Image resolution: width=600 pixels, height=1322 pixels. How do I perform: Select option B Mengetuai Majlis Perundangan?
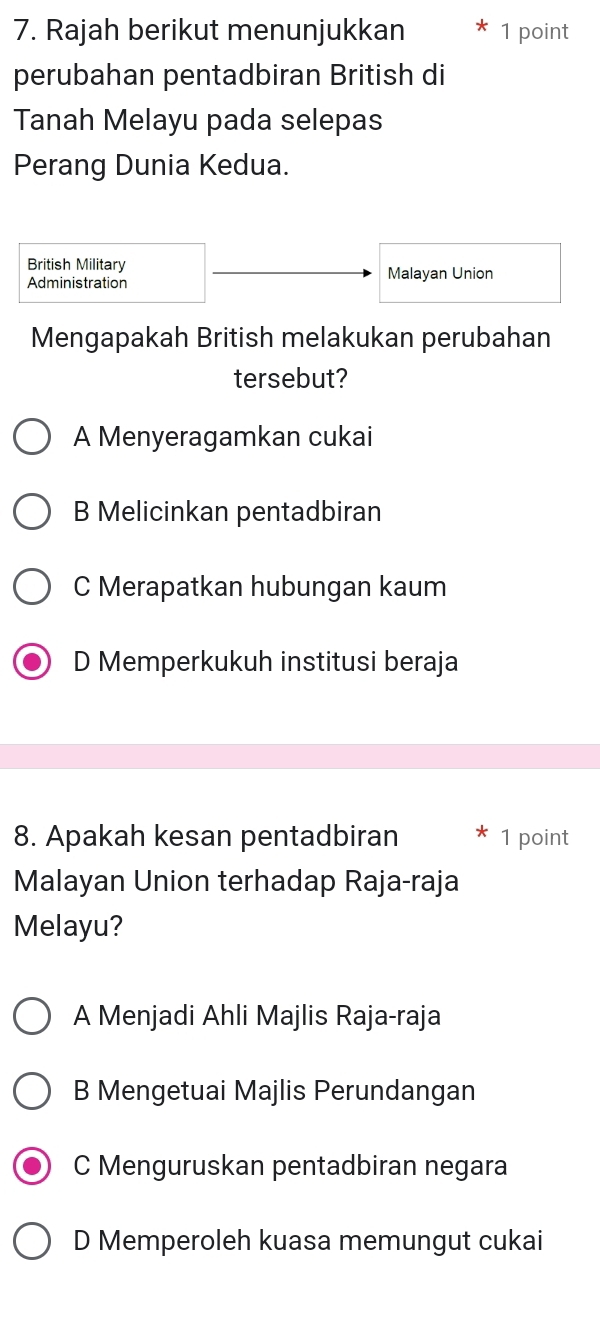click(x=33, y=1091)
